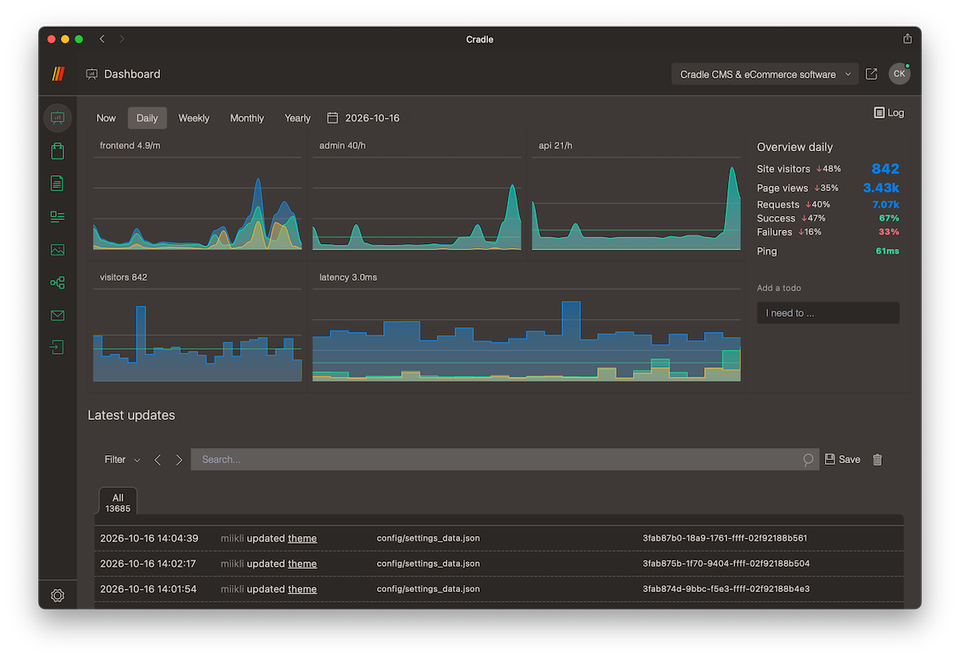The width and height of the screenshot is (960, 660).
Task: Click the Page views 3.43k value
Action: coord(881,188)
